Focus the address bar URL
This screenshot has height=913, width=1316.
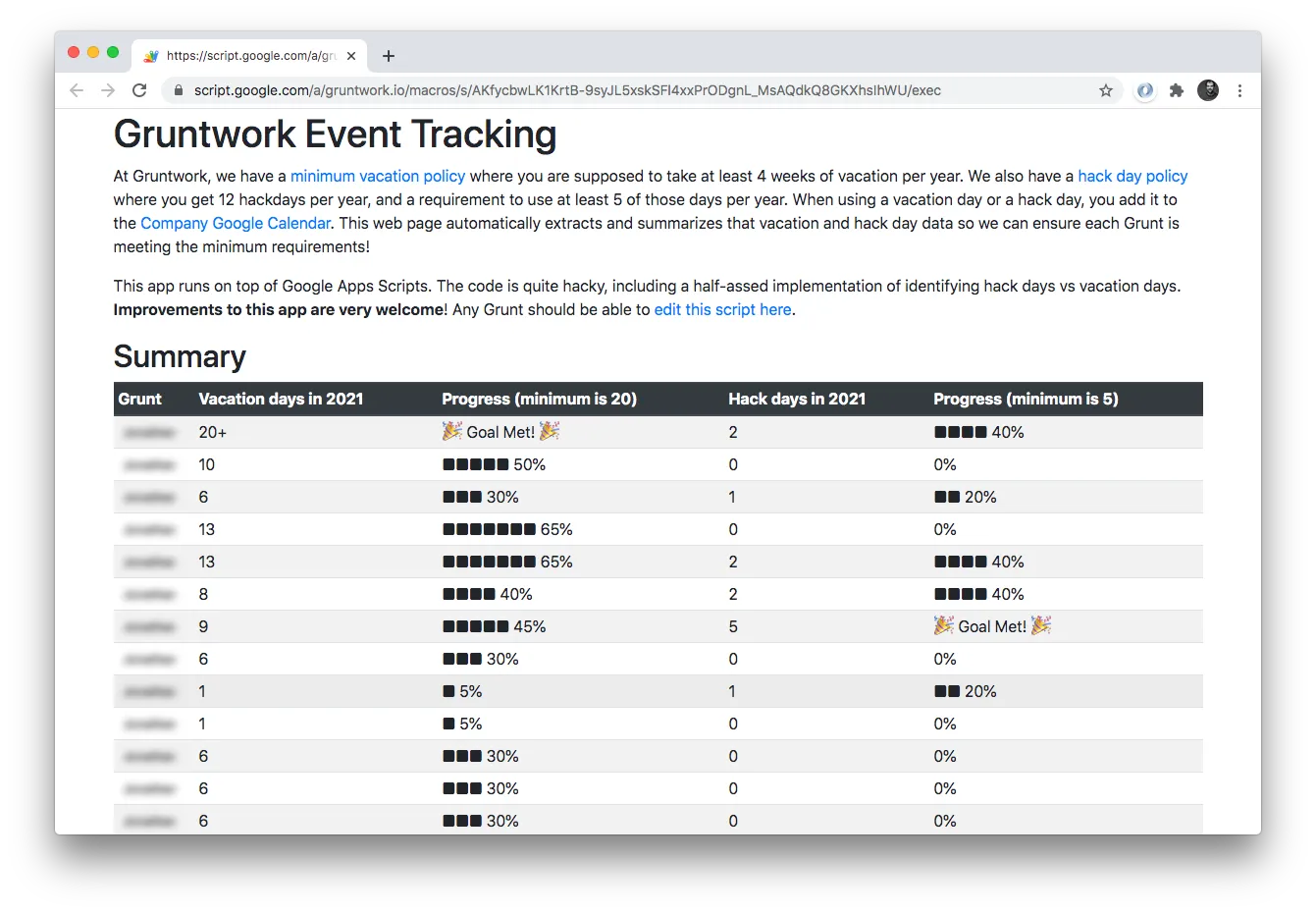pos(567,90)
